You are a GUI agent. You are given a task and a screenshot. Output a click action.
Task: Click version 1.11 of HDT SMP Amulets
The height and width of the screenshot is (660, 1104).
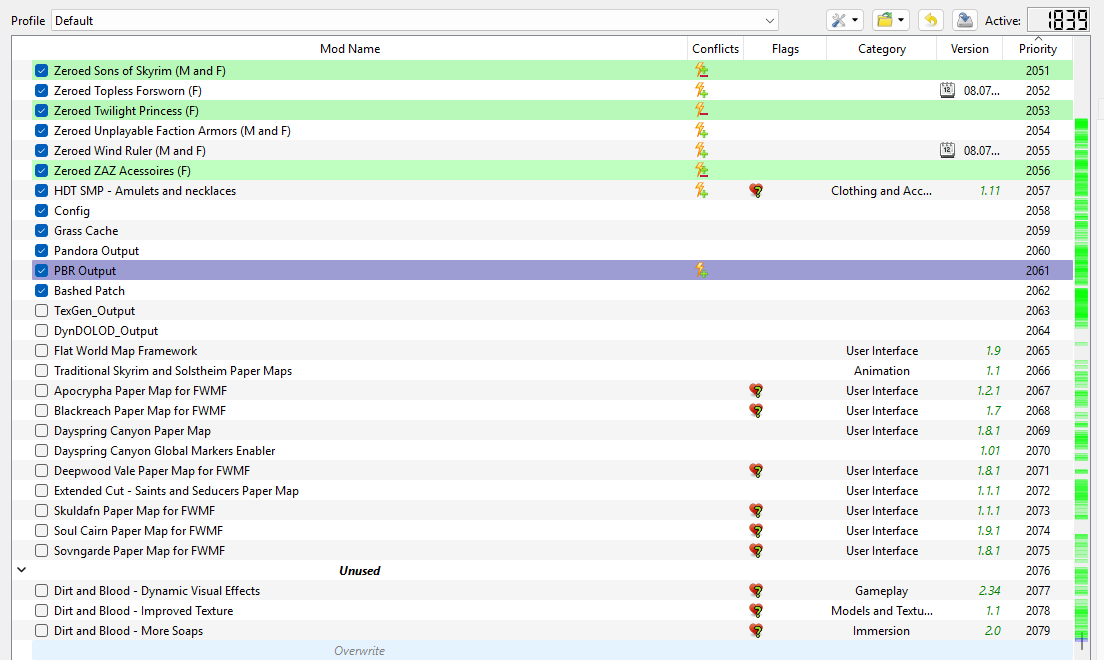[x=989, y=190]
